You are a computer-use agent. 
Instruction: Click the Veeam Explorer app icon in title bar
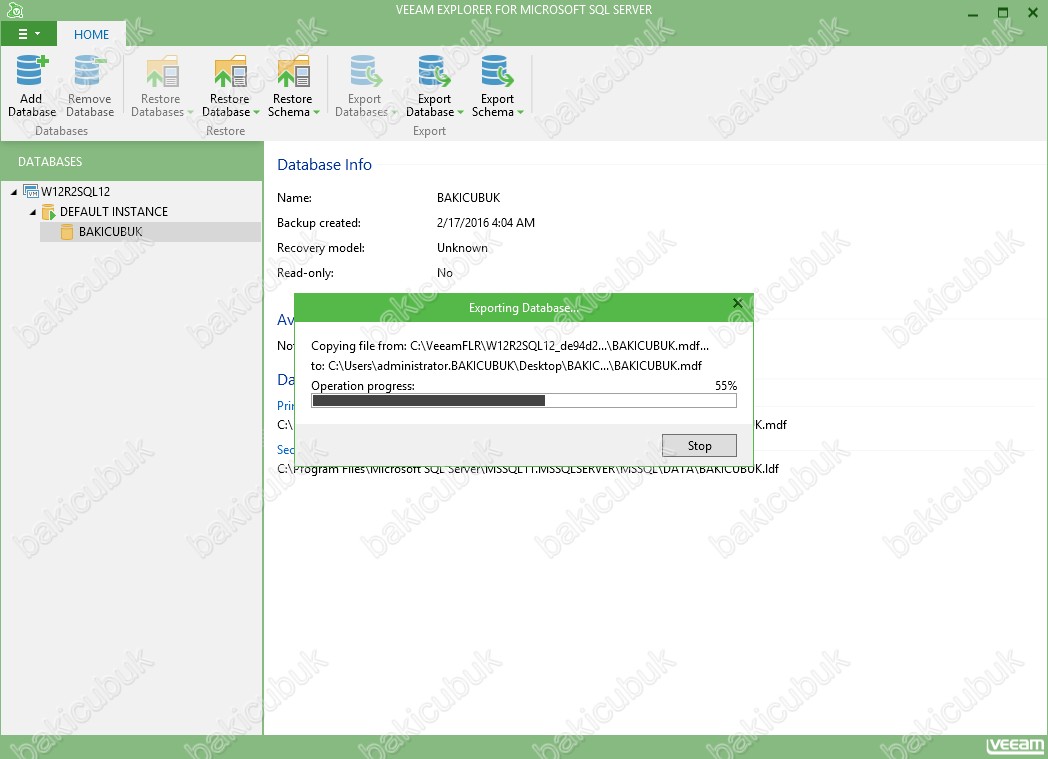pyautogui.click(x=15, y=10)
